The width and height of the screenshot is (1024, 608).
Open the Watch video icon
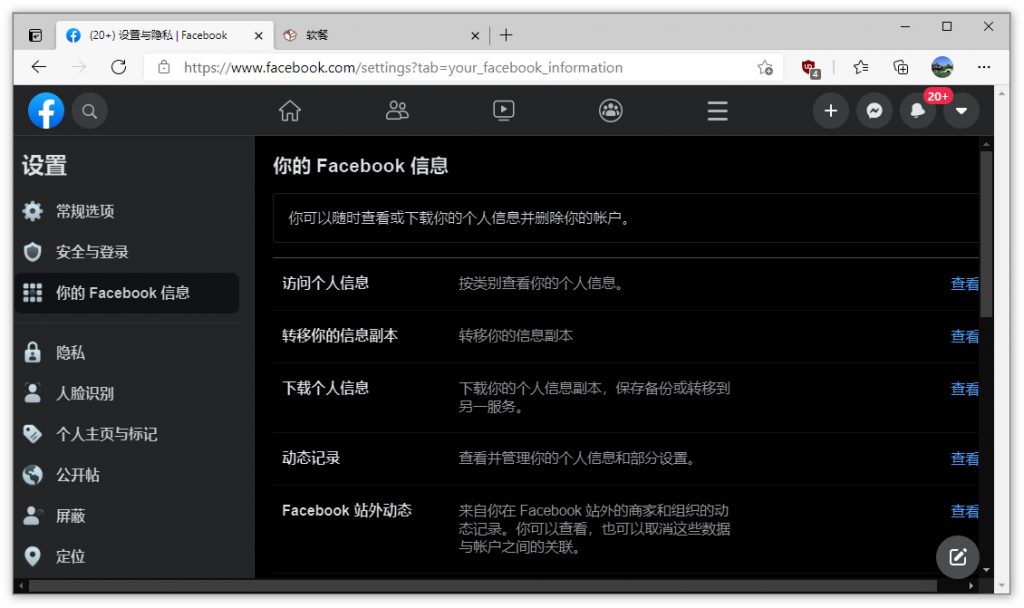(504, 111)
